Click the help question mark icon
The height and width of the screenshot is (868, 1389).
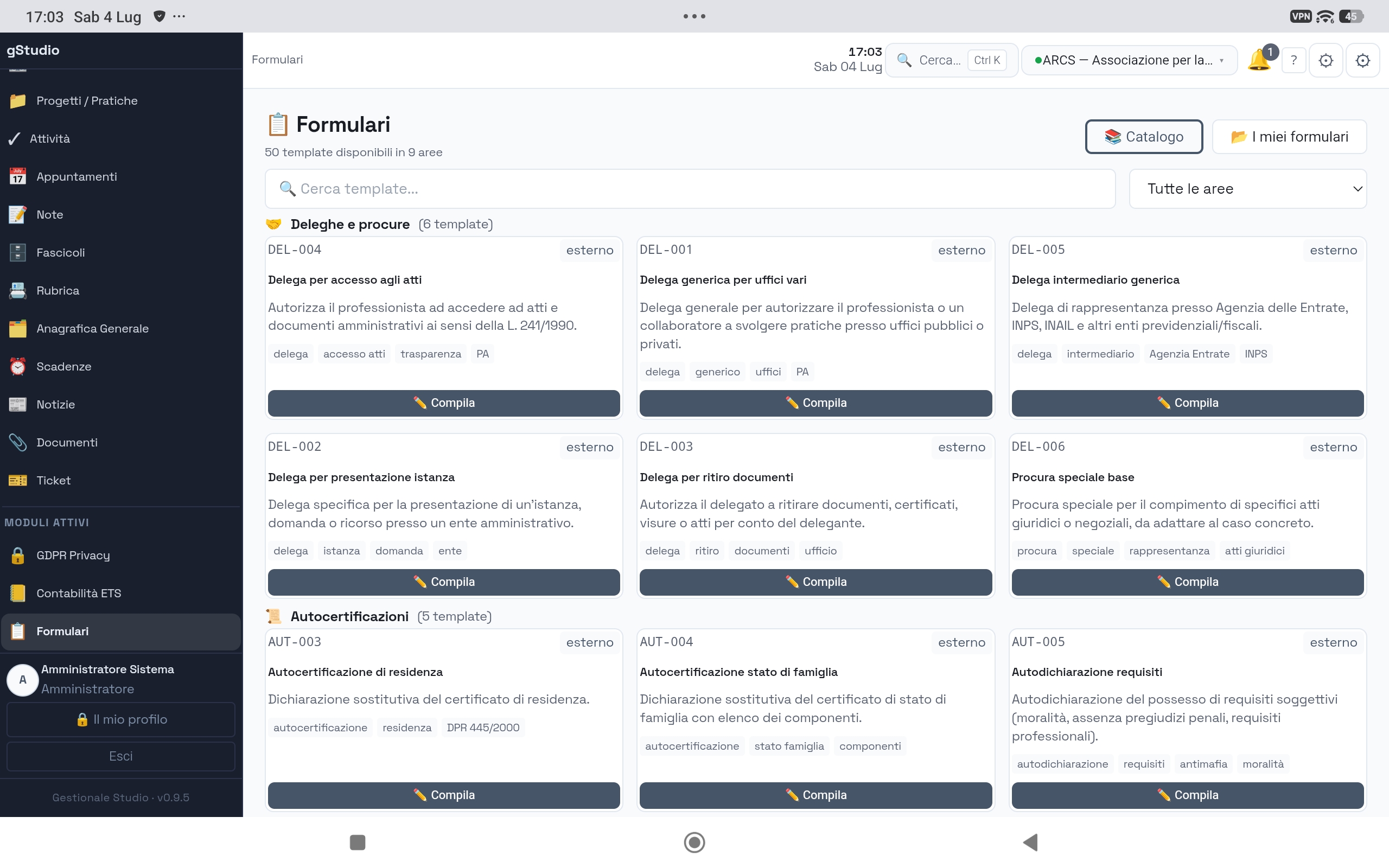(1294, 60)
